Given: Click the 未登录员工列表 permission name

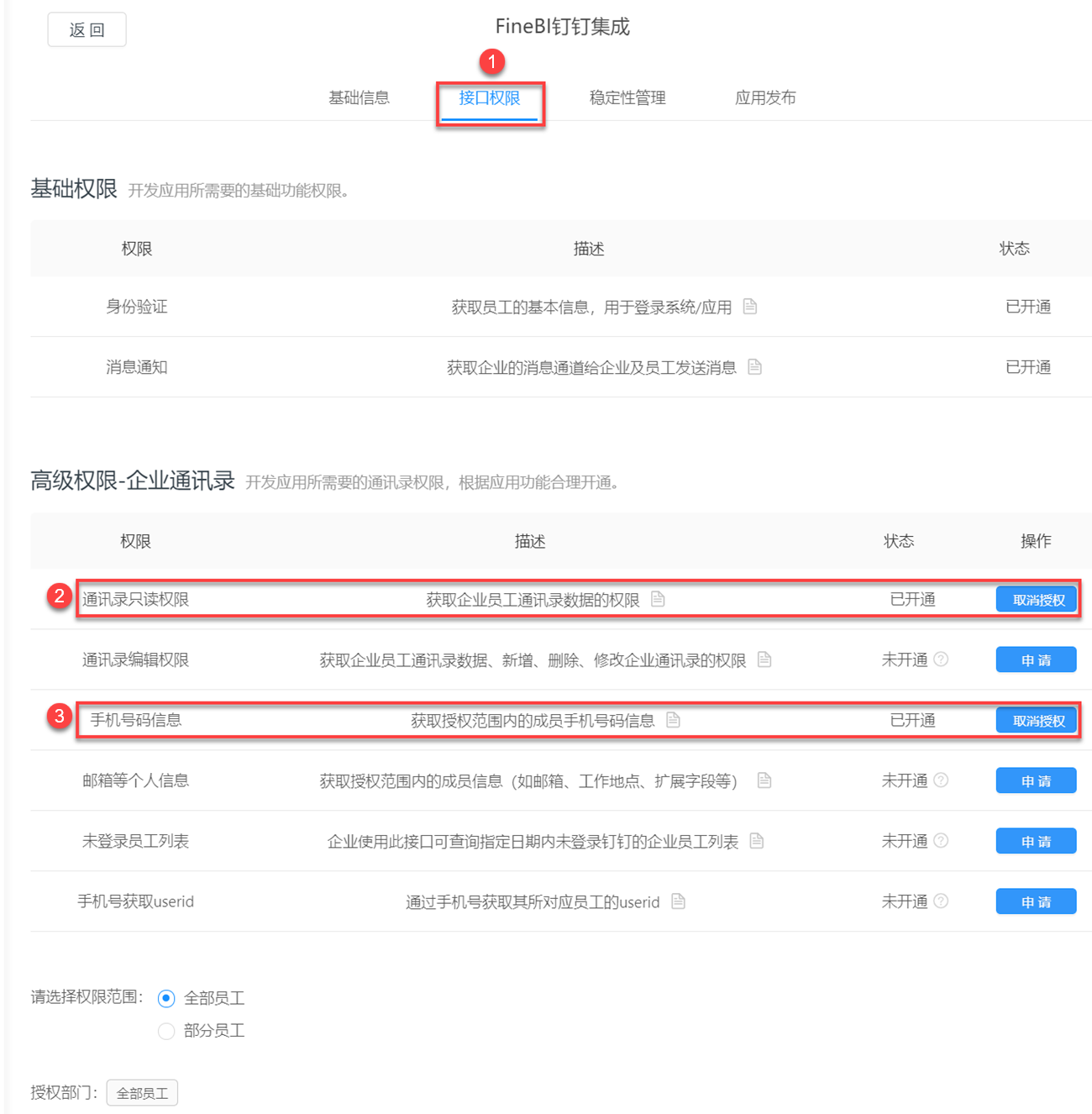Looking at the screenshot, I should (x=135, y=841).
